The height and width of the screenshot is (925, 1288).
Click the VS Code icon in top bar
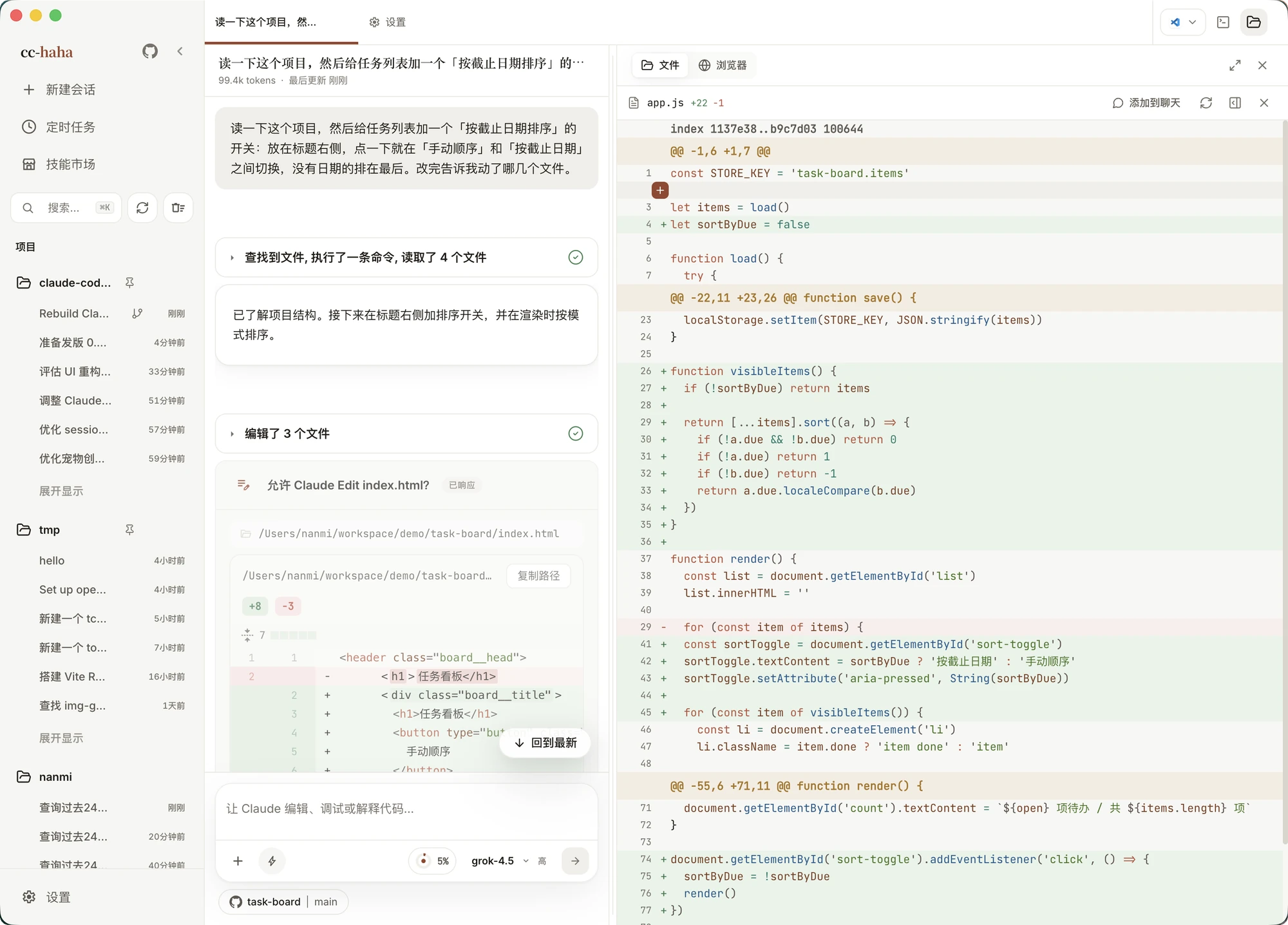coord(1176,22)
